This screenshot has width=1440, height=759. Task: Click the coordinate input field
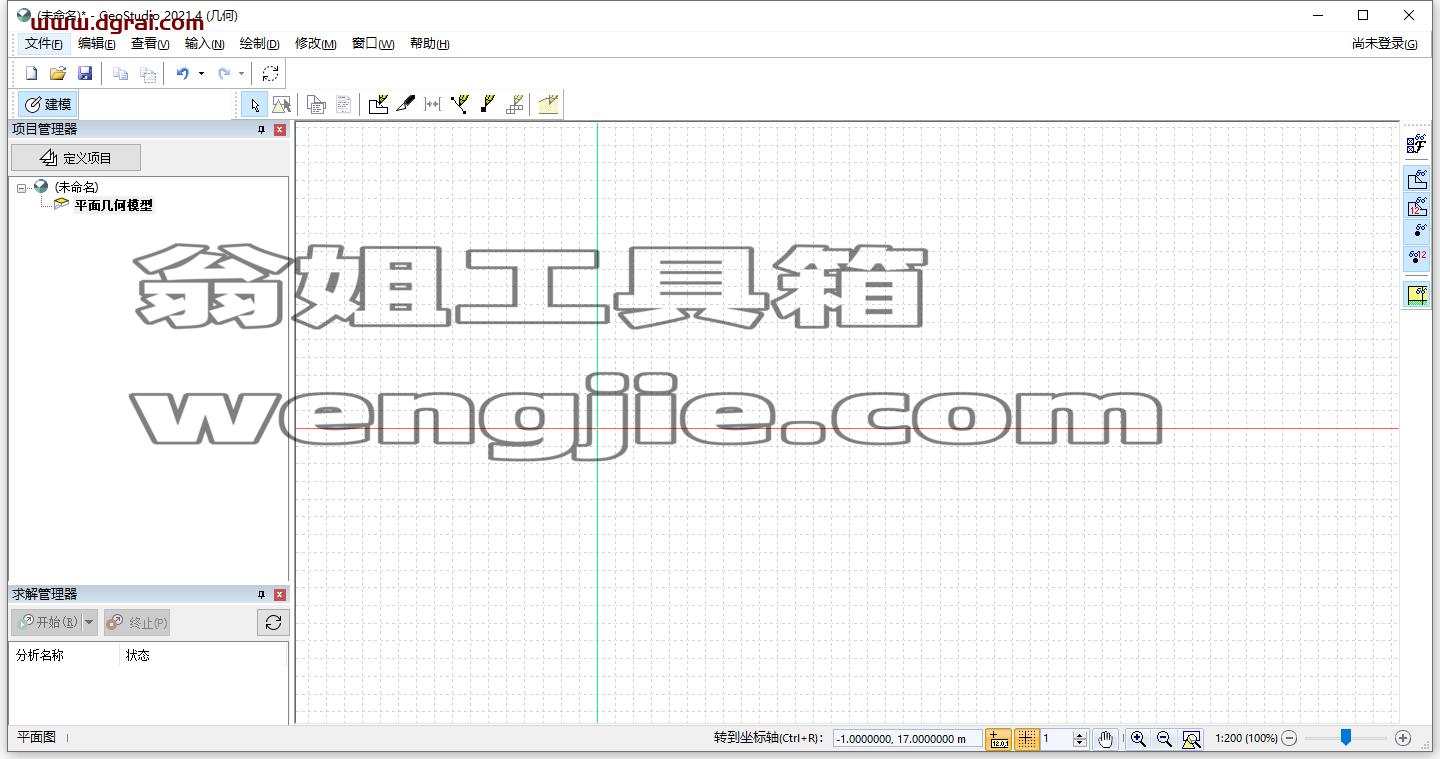(x=907, y=739)
